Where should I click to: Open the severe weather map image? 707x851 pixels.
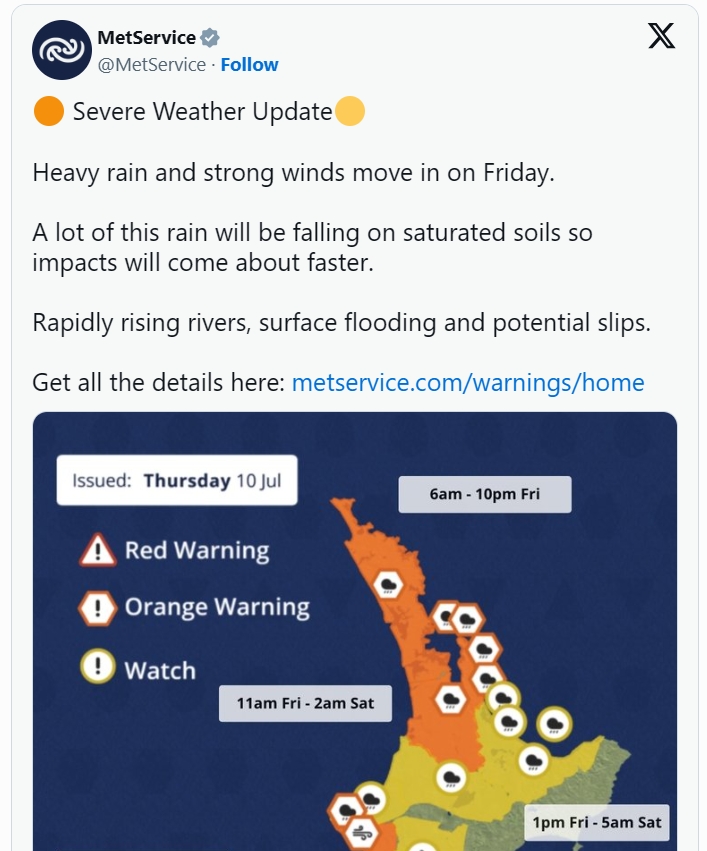pyautogui.click(x=355, y=631)
